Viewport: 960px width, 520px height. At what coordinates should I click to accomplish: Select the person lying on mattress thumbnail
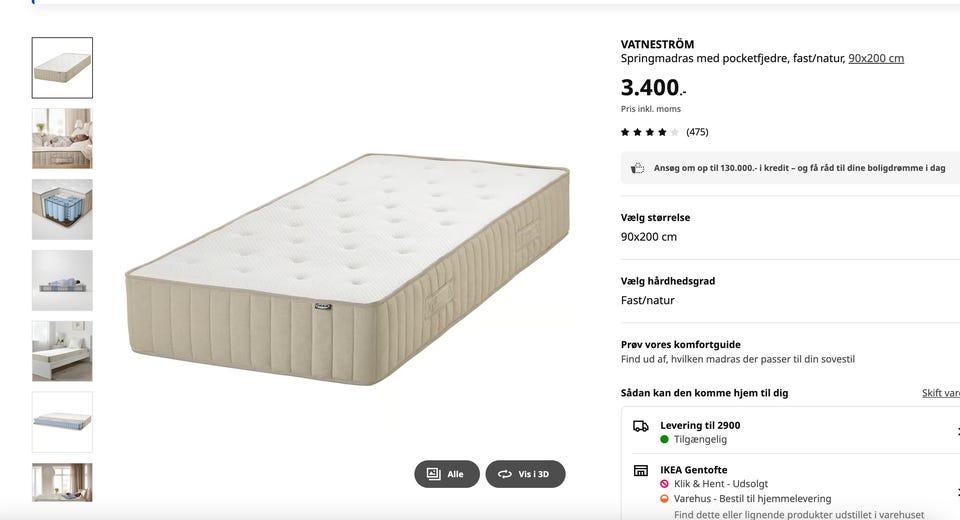tap(62, 281)
